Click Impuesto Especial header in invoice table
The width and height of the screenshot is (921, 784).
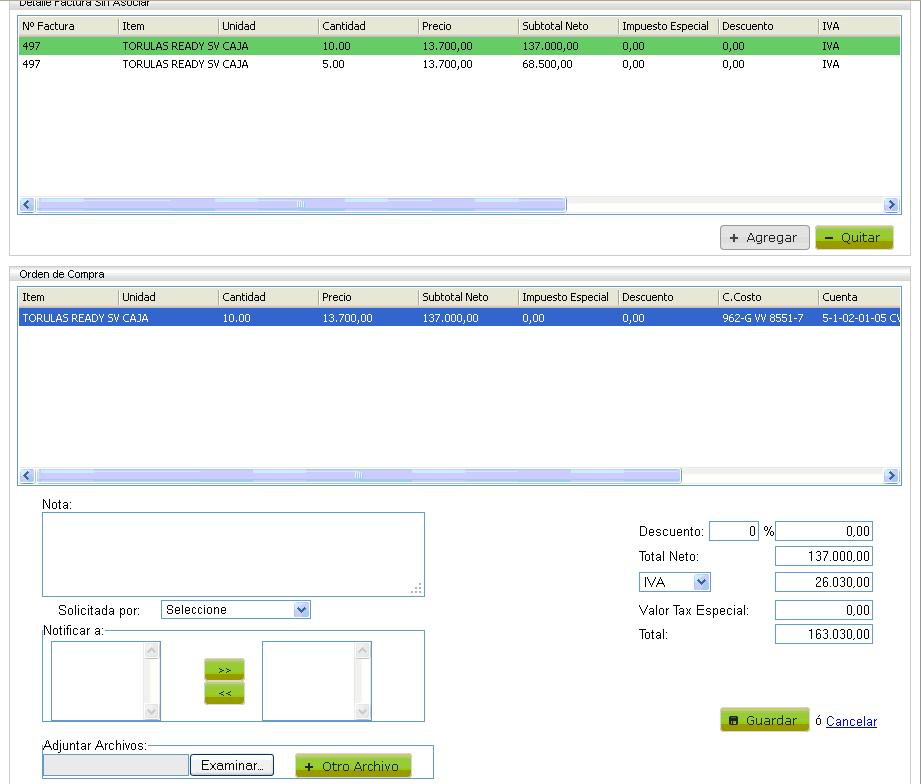[x=668, y=26]
